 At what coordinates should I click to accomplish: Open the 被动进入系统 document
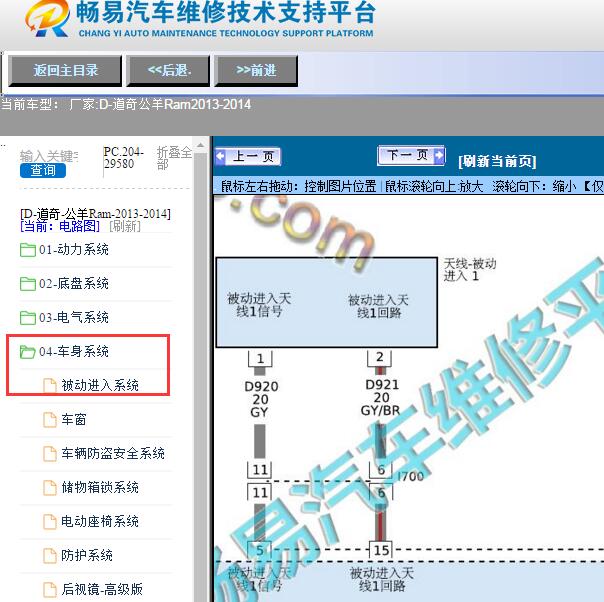[100, 385]
